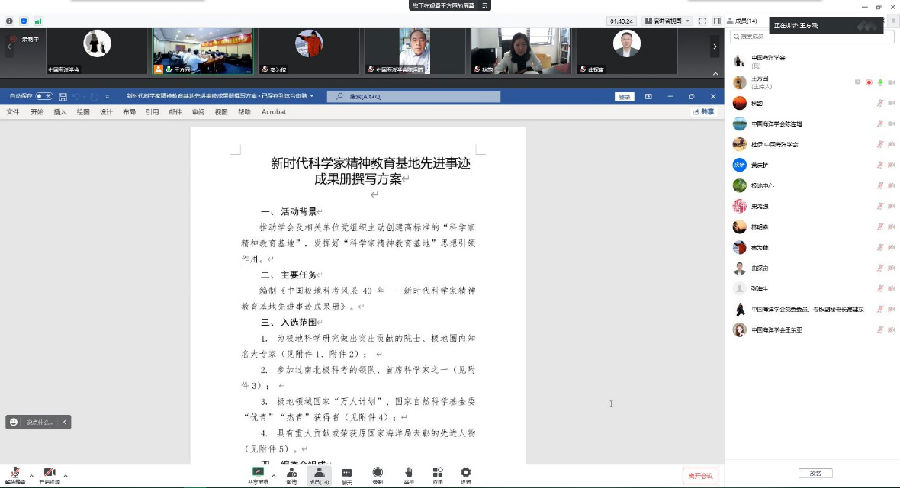Click the Word search box

(x=413, y=96)
